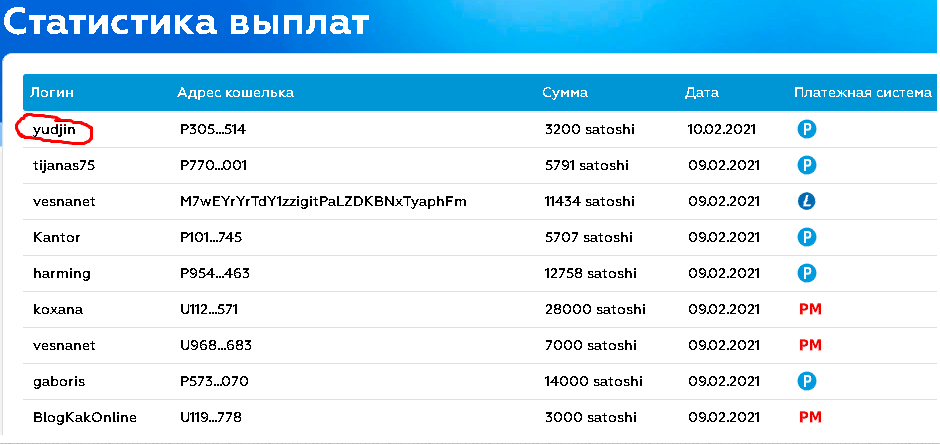
Task: Click the Сумма column header
Action: click(x=565, y=93)
